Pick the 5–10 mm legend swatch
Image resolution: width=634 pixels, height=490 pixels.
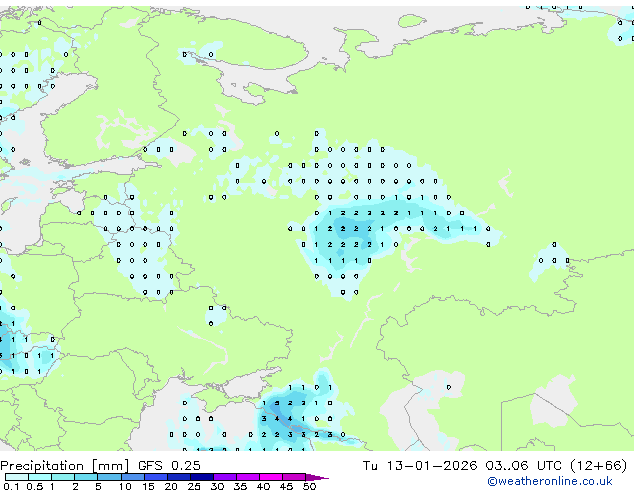click(x=109, y=477)
